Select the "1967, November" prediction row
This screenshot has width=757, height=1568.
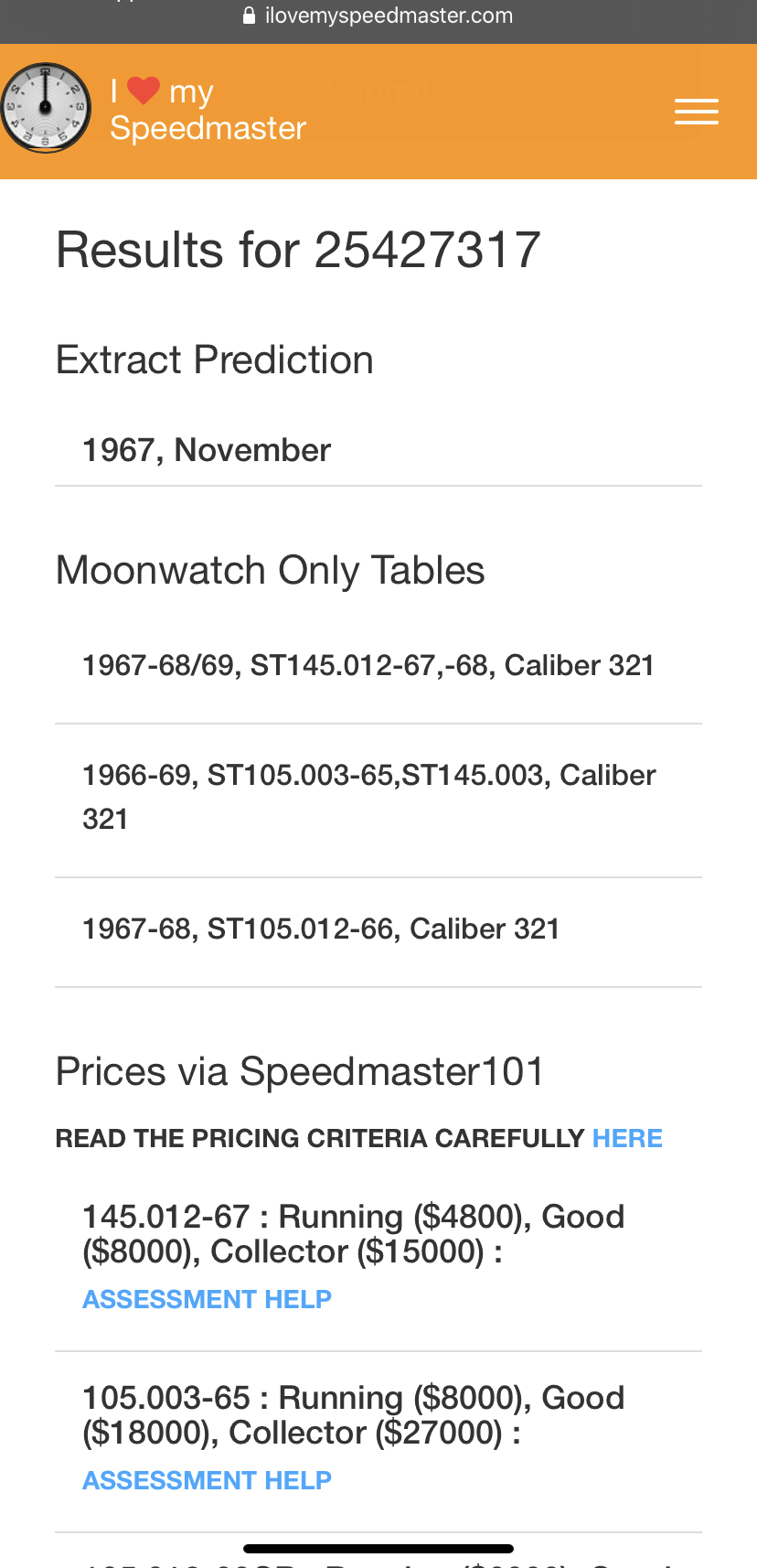pos(207,450)
